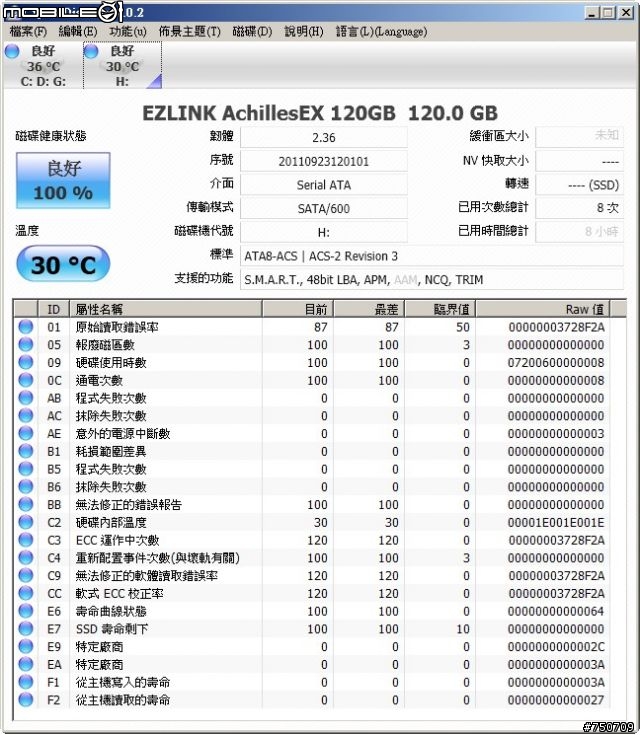This screenshot has width=640, height=735.
Task: Click status icon of attribute 0C
Action: tap(26, 380)
